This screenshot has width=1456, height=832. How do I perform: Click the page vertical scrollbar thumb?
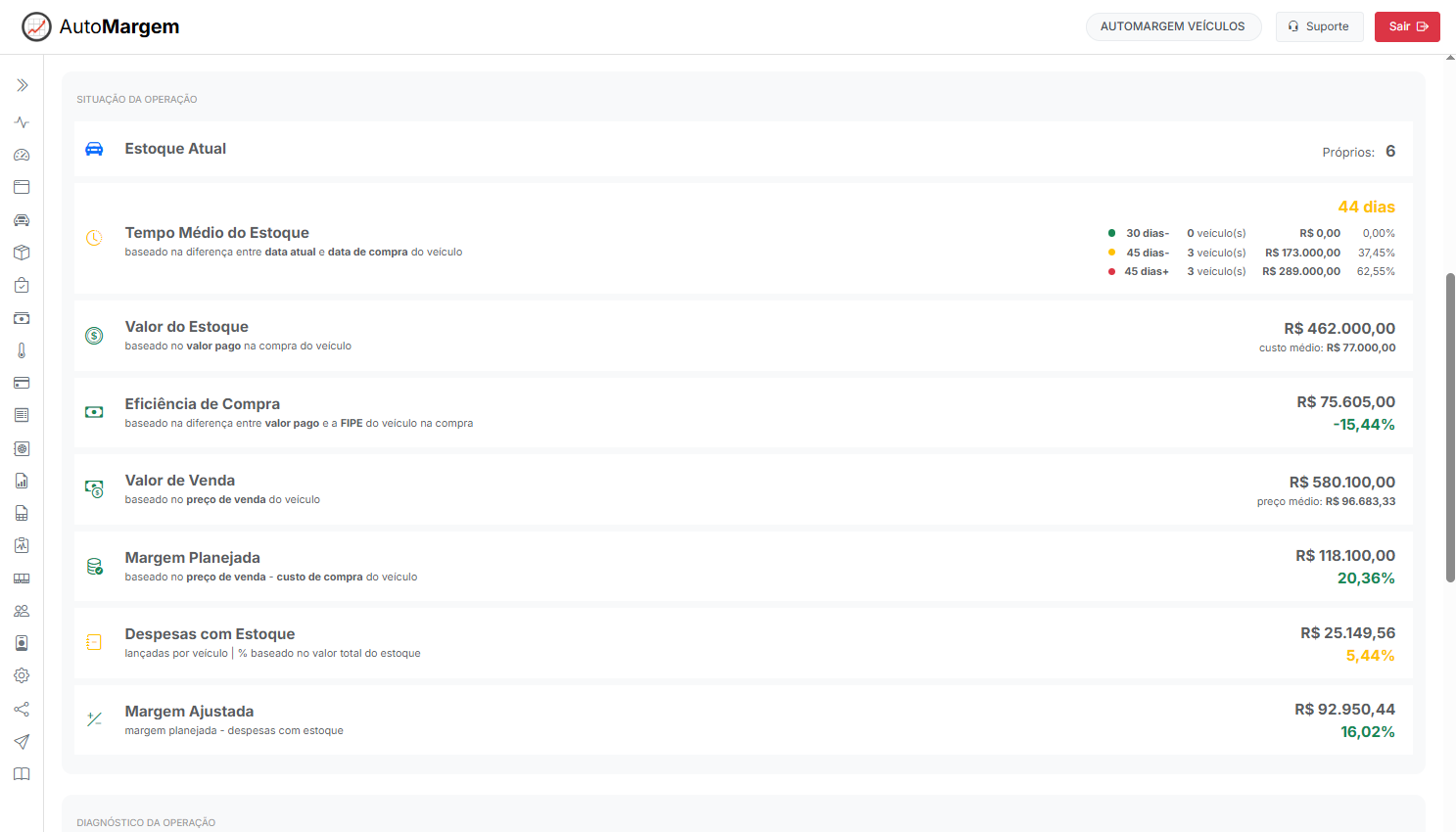[x=1450, y=427]
